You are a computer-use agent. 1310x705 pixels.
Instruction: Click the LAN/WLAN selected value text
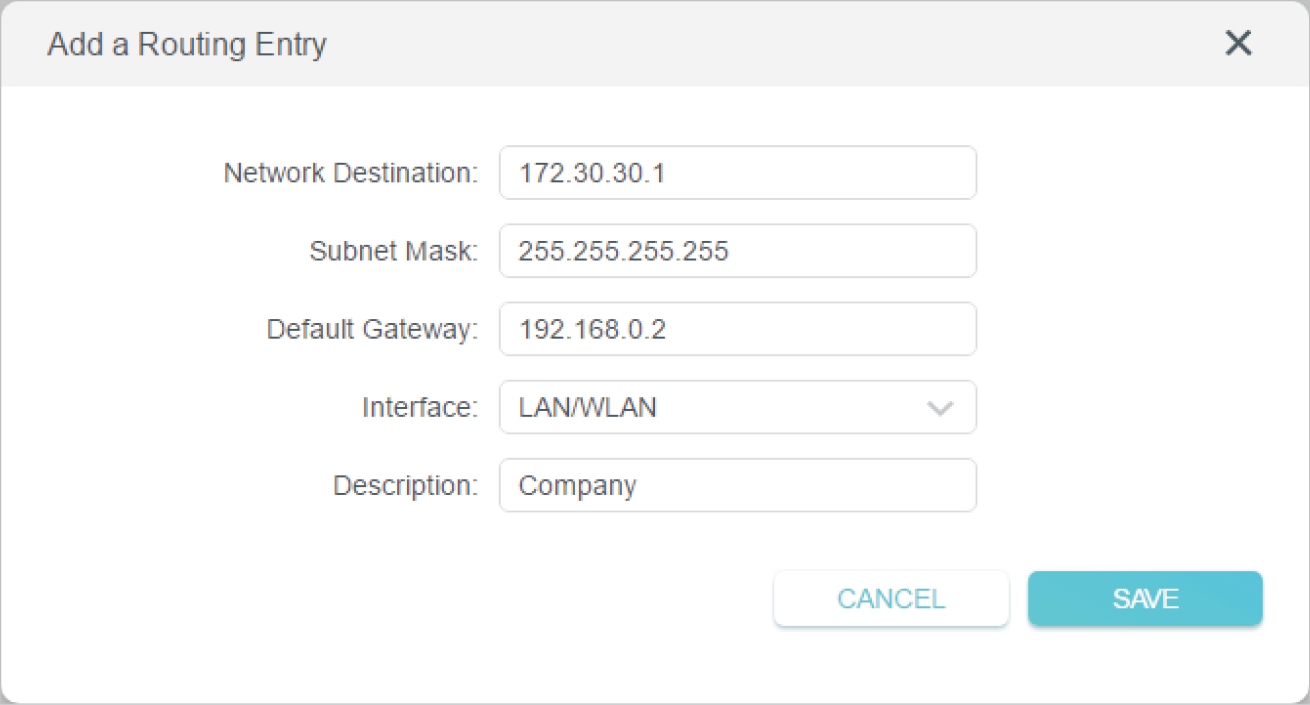coord(587,408)
